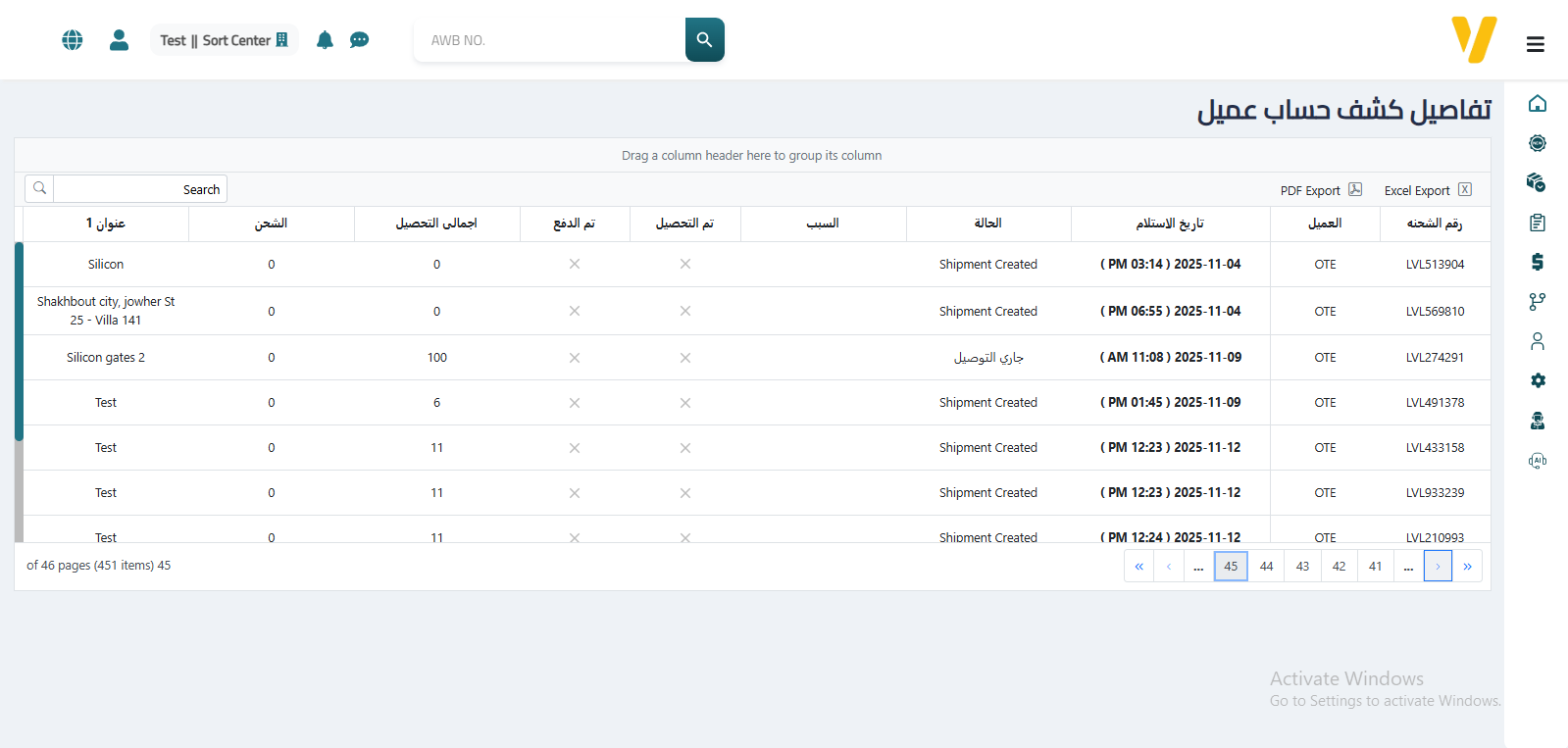Open the clipboard sidebar icon
The width and height of the screenshot is (1568, 748).
click(x=1537, y=223)
